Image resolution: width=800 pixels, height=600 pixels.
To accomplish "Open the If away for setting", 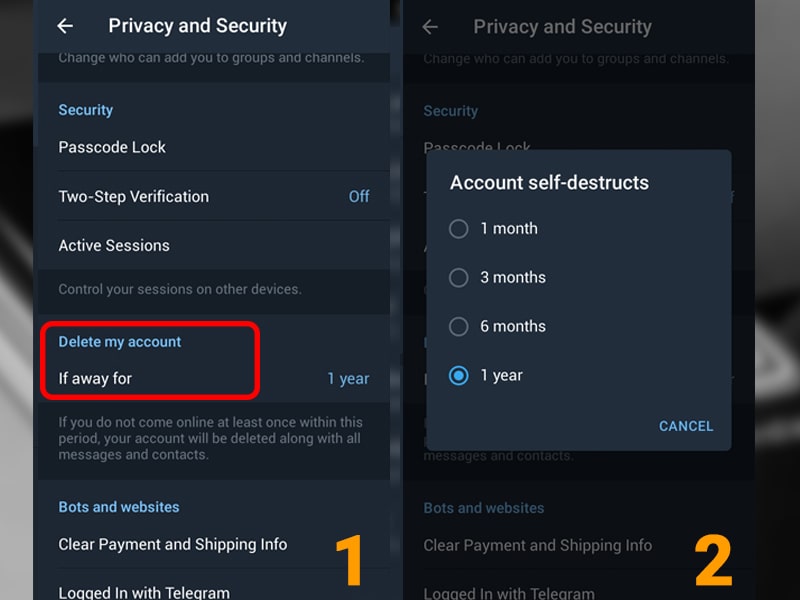I will 214,379.
